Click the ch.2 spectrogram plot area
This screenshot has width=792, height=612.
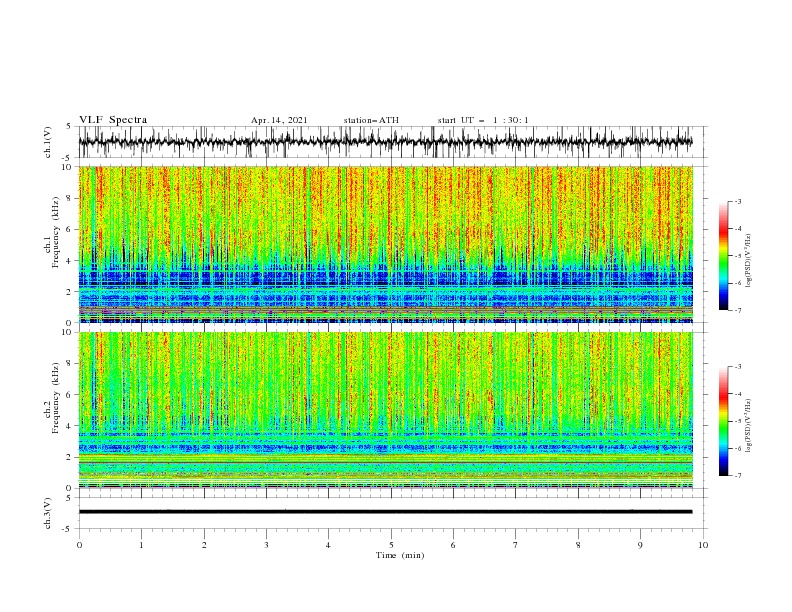[x=386, y=410]
